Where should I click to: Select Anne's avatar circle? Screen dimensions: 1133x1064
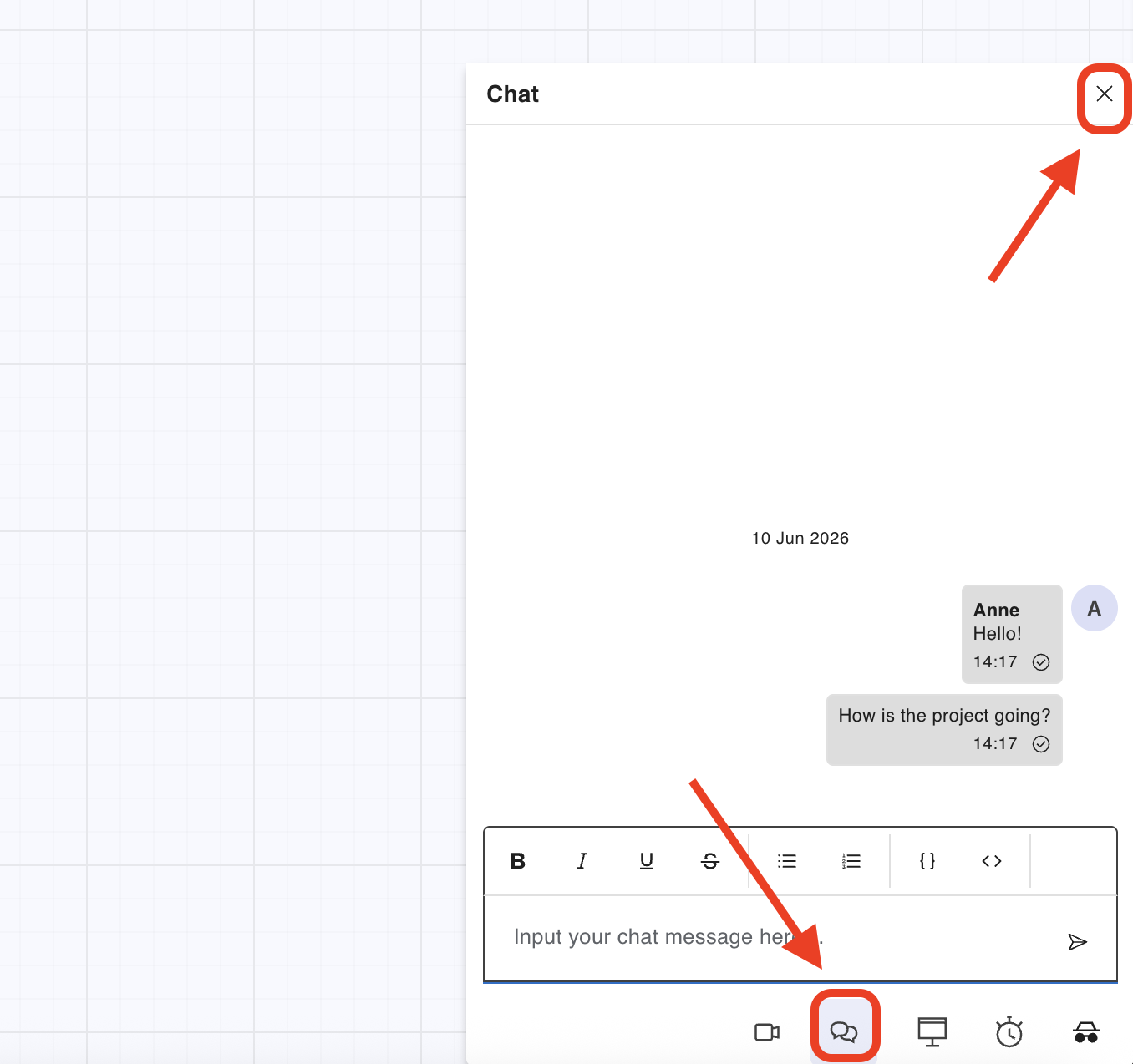click(x=1095, y=608)
